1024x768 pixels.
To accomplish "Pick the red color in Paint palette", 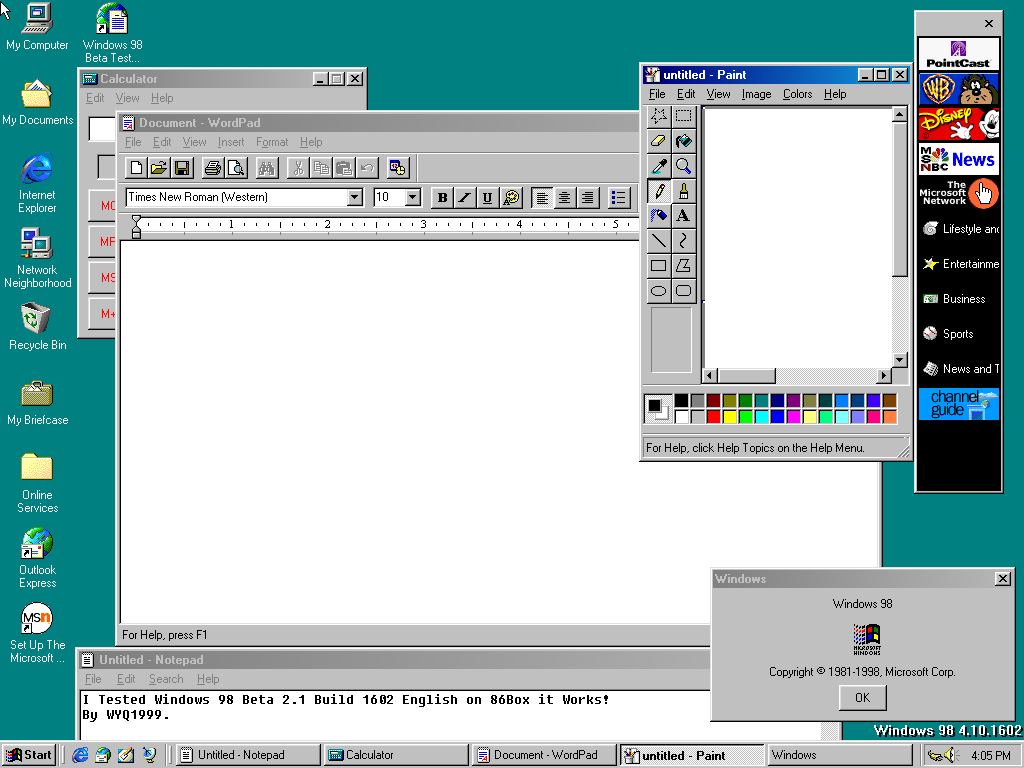I will coord(713,416).
